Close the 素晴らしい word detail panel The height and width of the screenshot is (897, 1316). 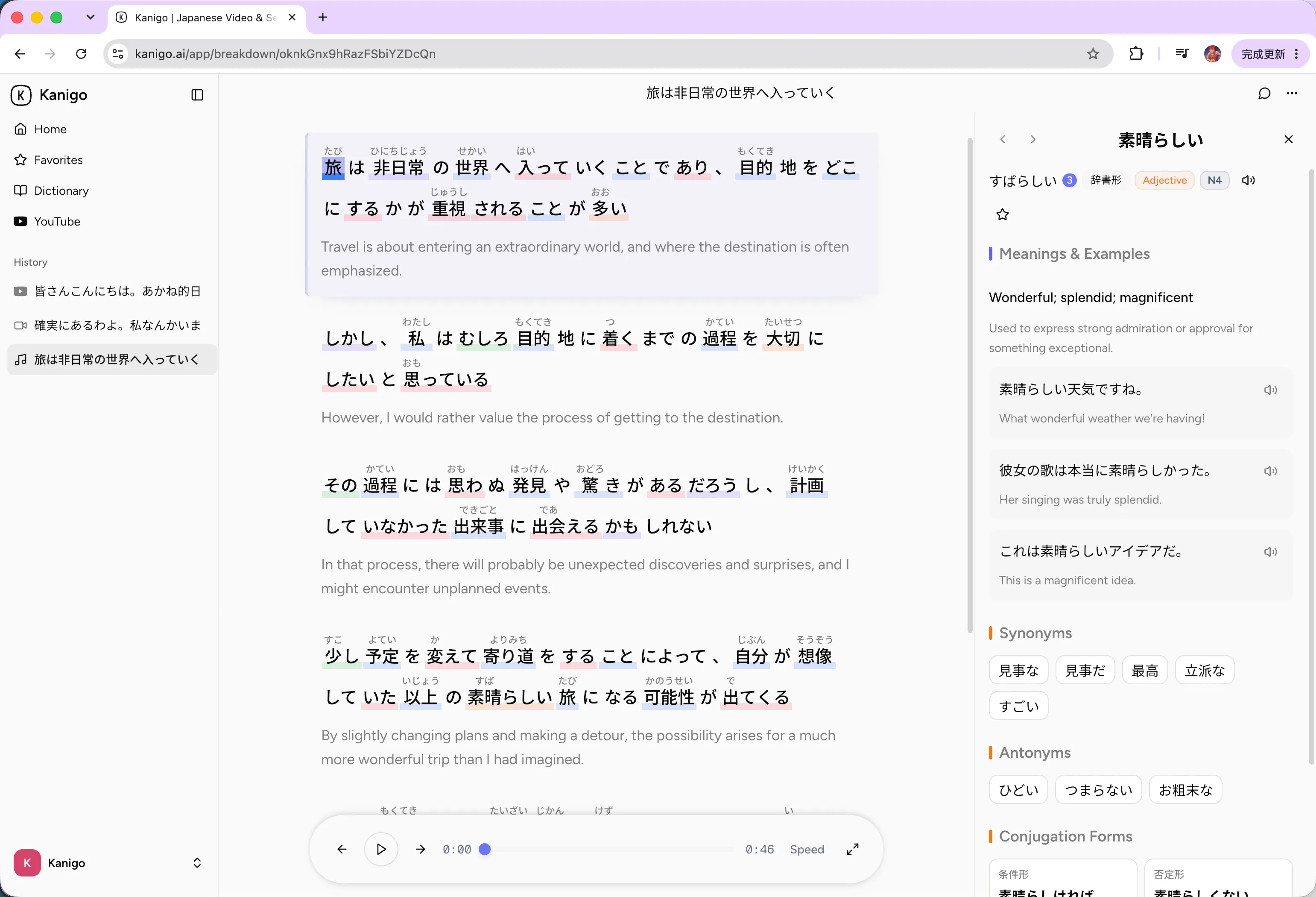pyautogui.click(x=1288, y=139)
